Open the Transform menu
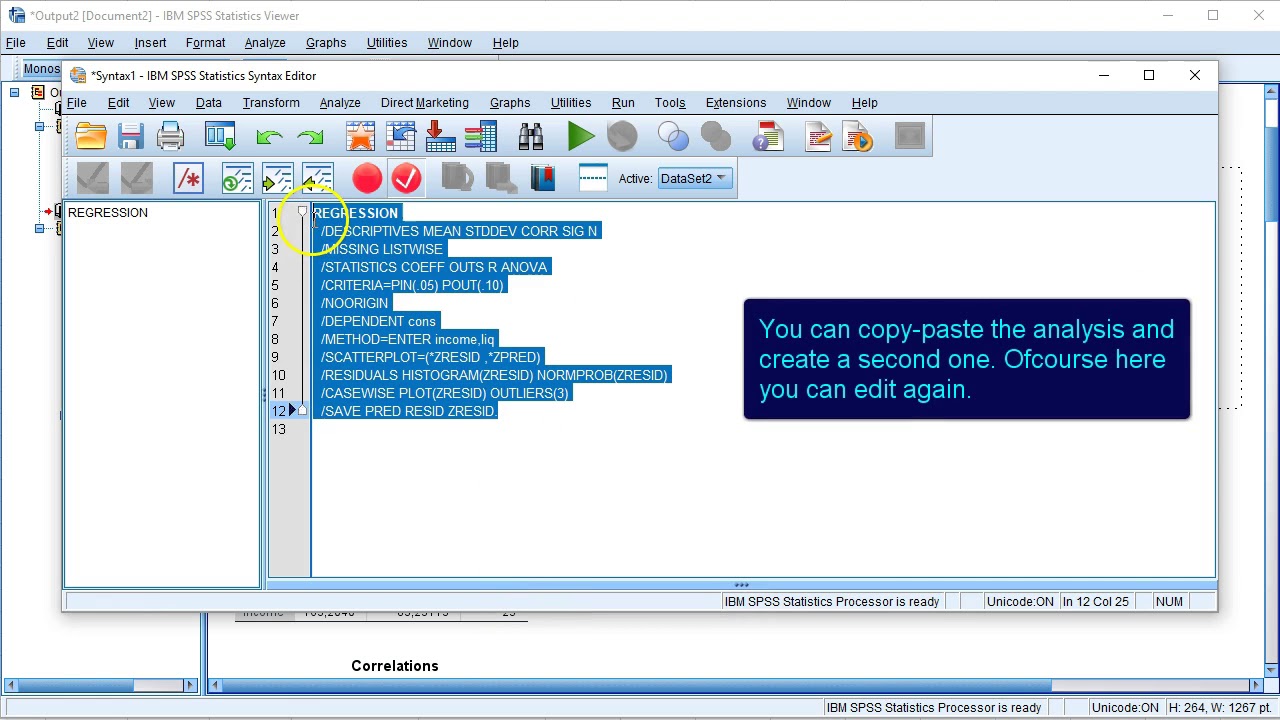This screenshot has height=720, width=1280. (271, 103)
